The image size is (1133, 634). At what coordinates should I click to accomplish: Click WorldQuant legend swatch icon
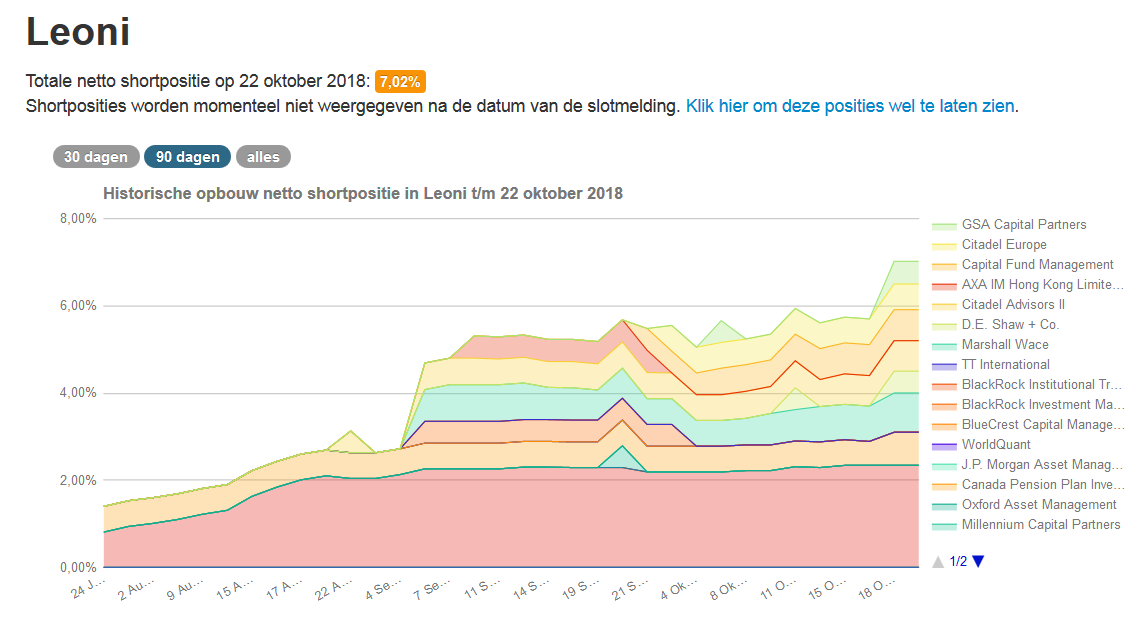point(943,446)
